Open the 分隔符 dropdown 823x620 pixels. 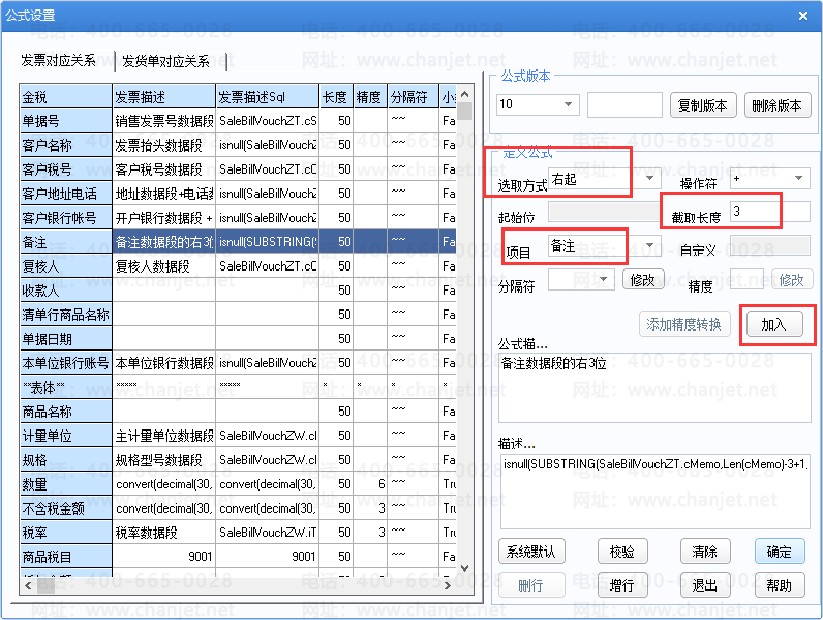pyautogui.click(x=581, y=279)
